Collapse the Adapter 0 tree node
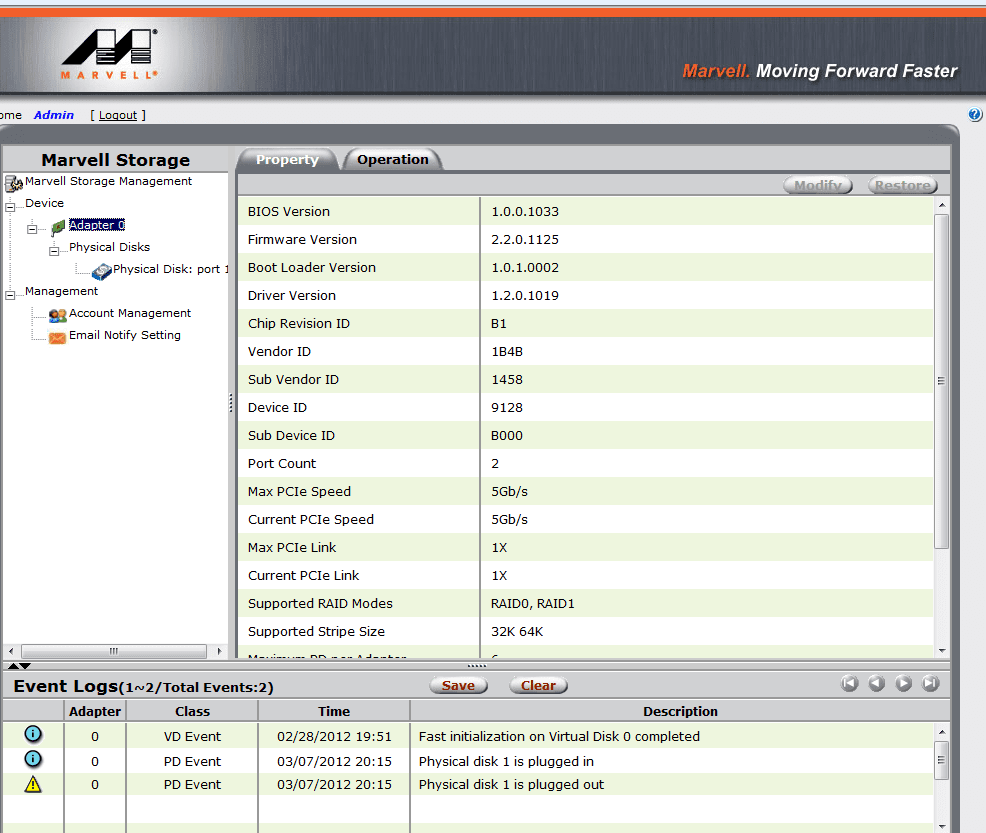 point(32,229)
